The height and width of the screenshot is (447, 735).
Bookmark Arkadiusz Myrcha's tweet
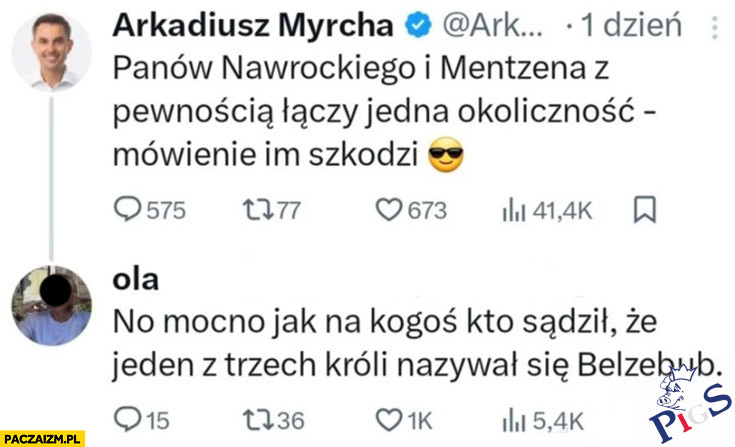click(644, 210)
